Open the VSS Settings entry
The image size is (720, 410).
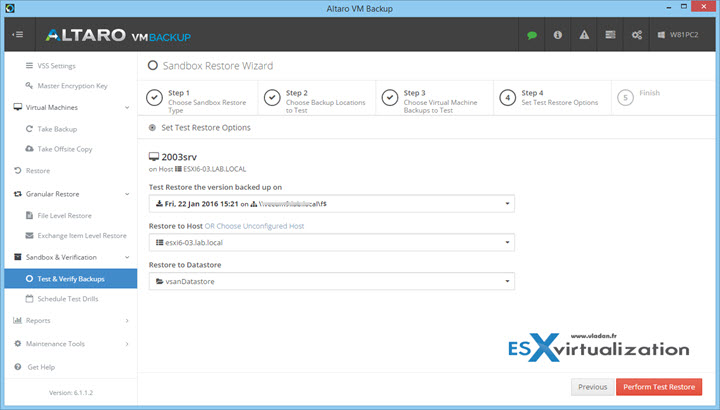coord(56,66)
